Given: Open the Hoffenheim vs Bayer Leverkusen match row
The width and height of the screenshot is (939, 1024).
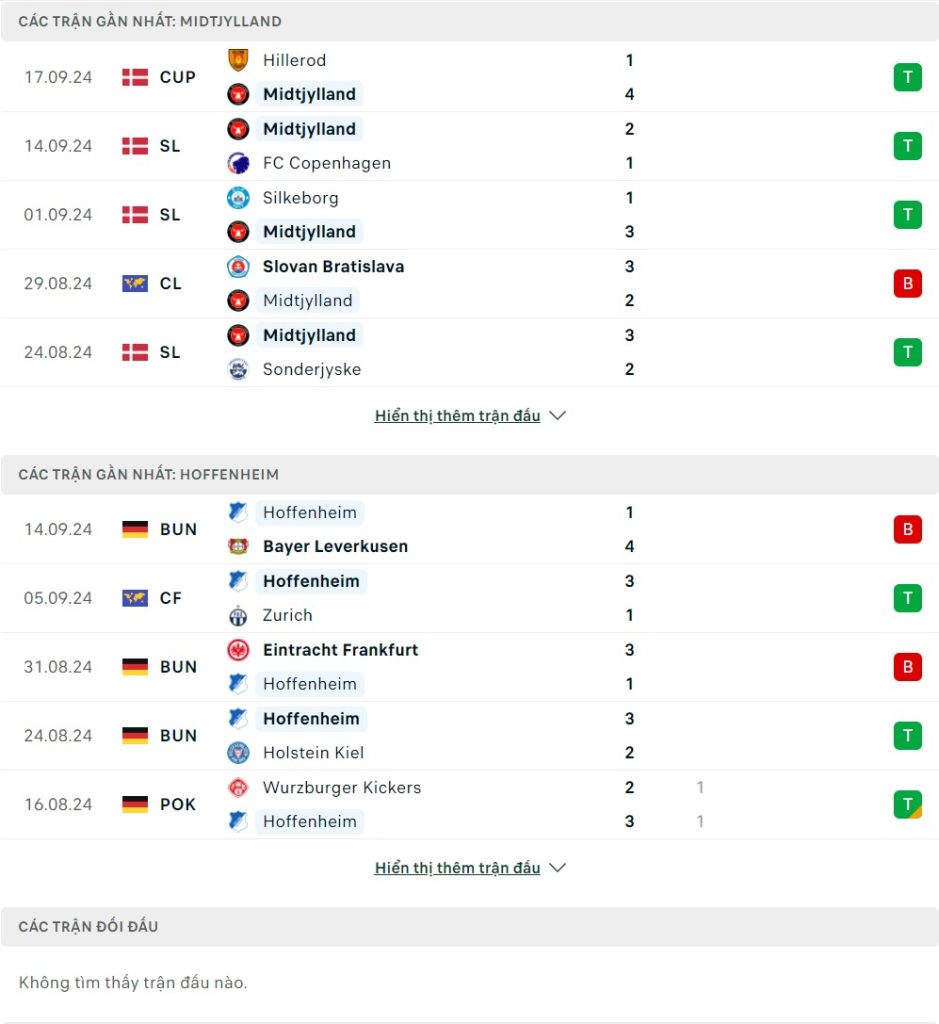Looking at the screenshot, I should click(470, 530).
